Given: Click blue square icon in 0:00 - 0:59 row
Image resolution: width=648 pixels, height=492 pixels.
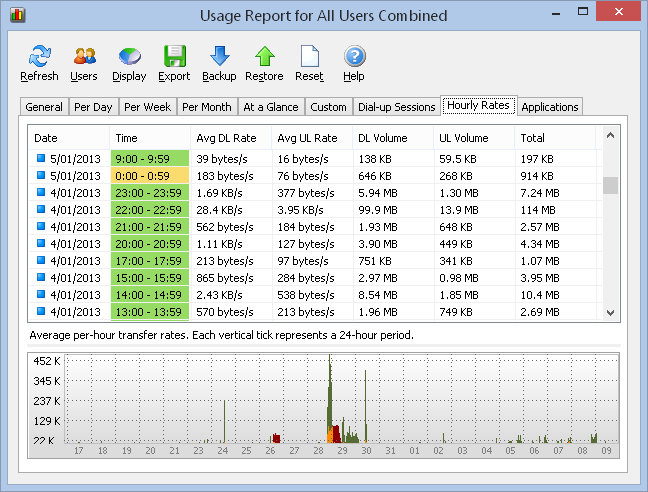Looking at the screenshot, I should (40, 175).
